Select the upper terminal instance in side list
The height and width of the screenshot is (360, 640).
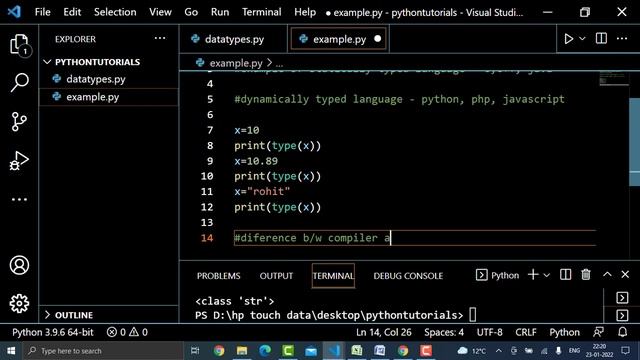click(x=622, y=298)
